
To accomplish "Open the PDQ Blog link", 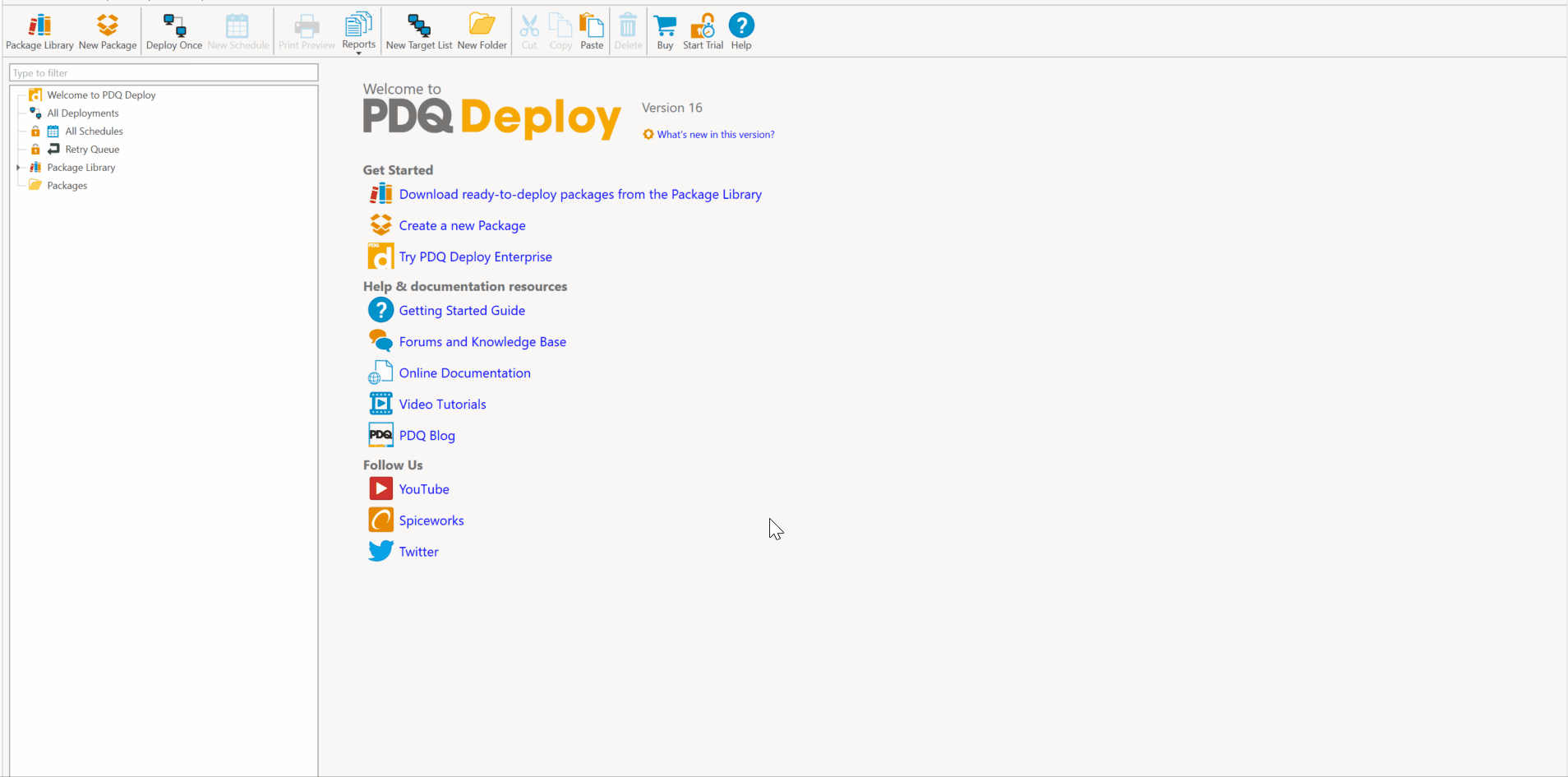I will (x=427, y=436).
